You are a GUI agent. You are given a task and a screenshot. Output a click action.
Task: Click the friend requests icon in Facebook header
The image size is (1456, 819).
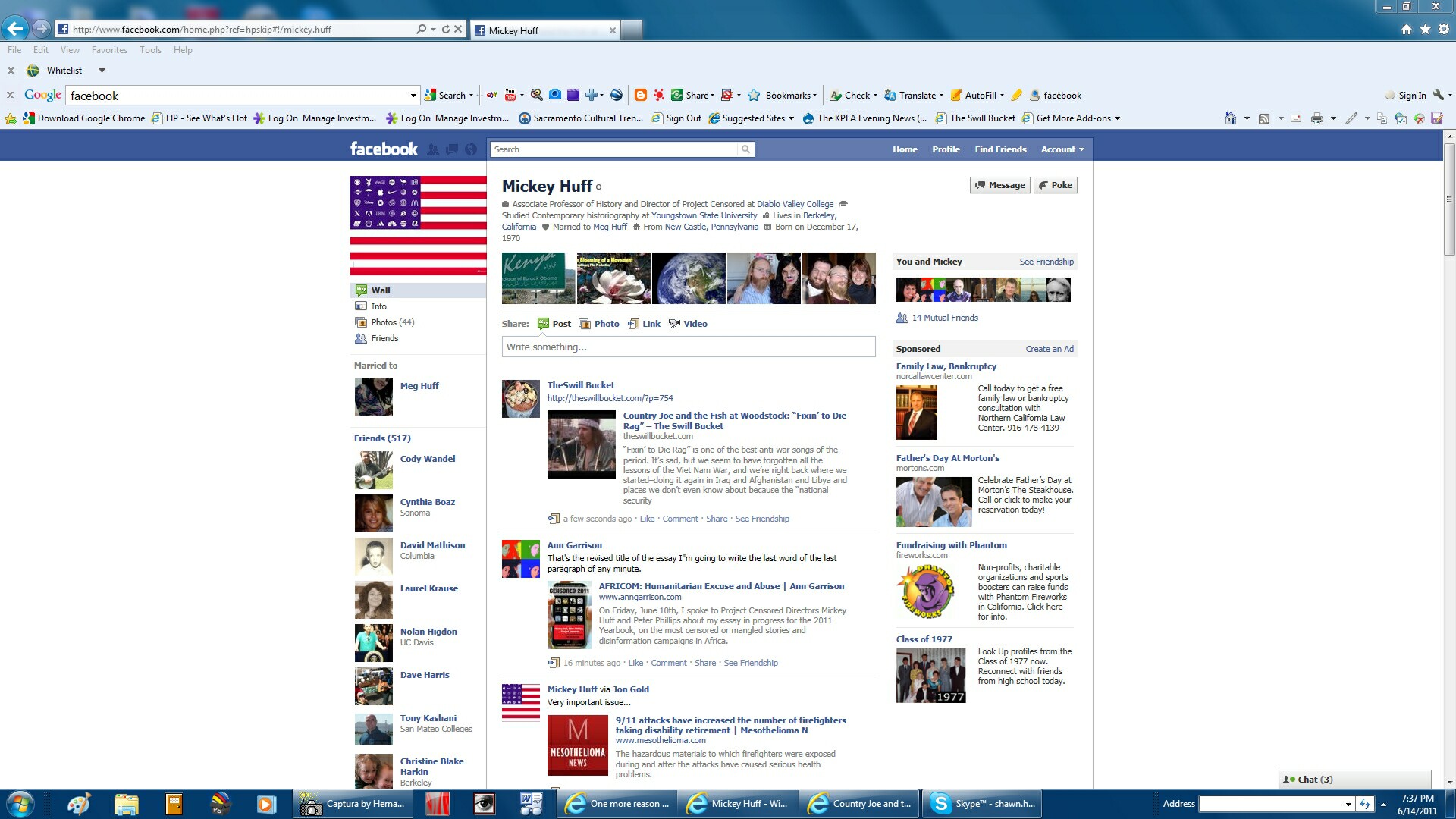click(x=433, y=149)
